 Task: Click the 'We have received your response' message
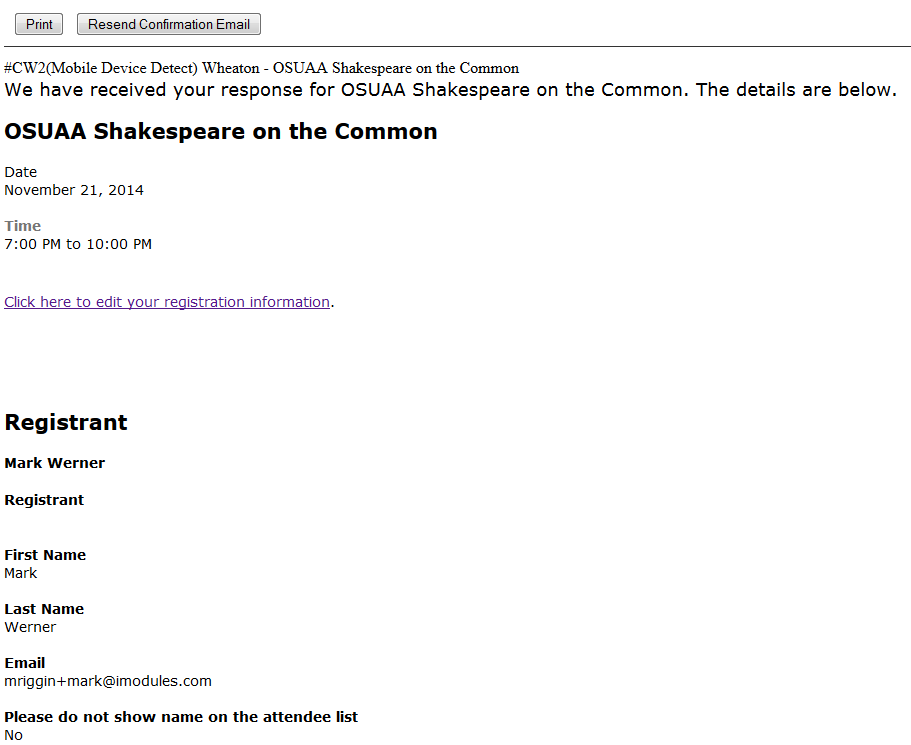point(450,90)
